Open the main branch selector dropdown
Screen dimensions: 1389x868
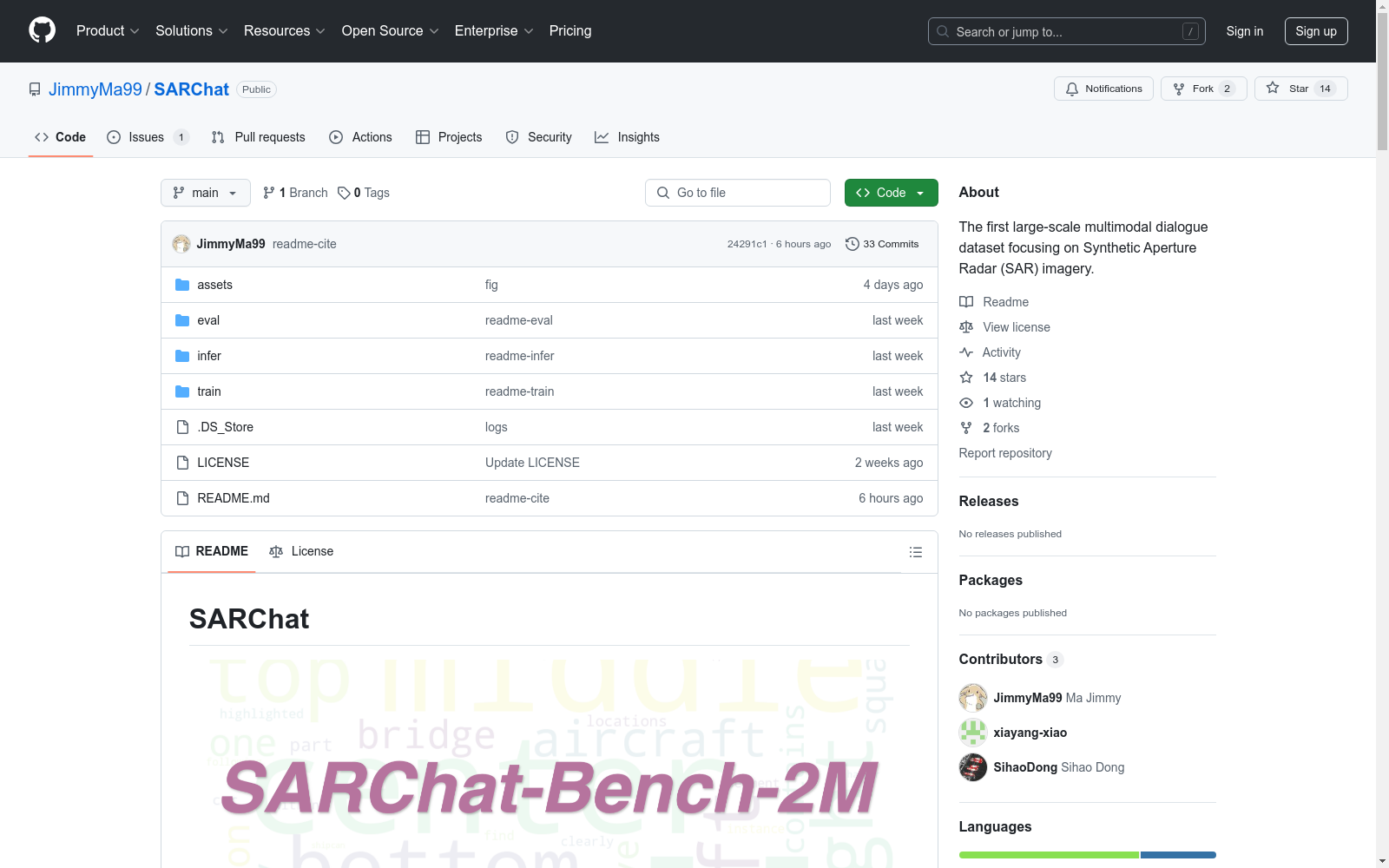[x=206, y=193]
